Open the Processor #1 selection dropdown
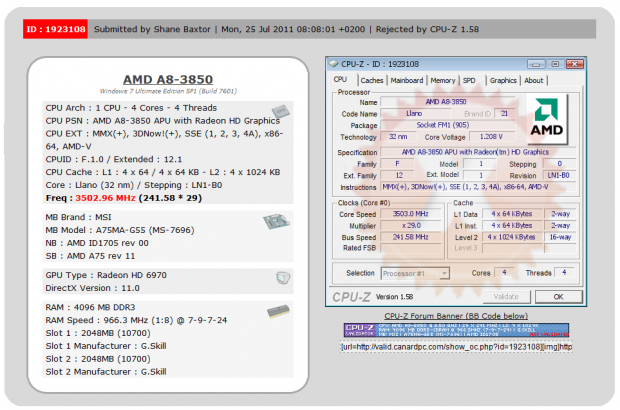Viewport: 620px width, 410px height. point(416,273)
